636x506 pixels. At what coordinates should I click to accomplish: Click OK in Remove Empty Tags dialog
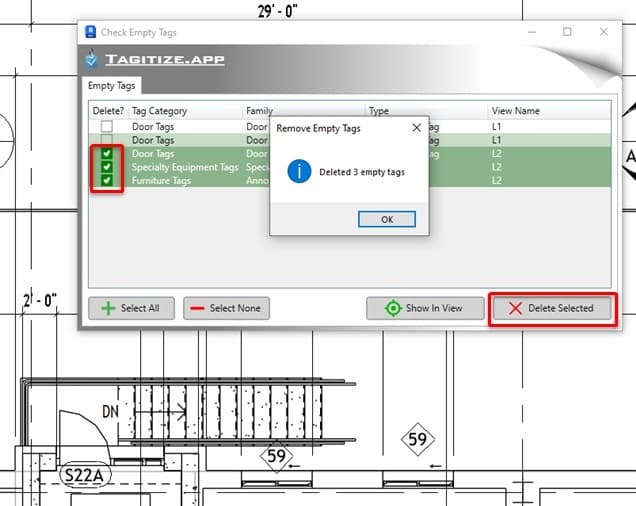pyautogui.click(x=387, y=219)
